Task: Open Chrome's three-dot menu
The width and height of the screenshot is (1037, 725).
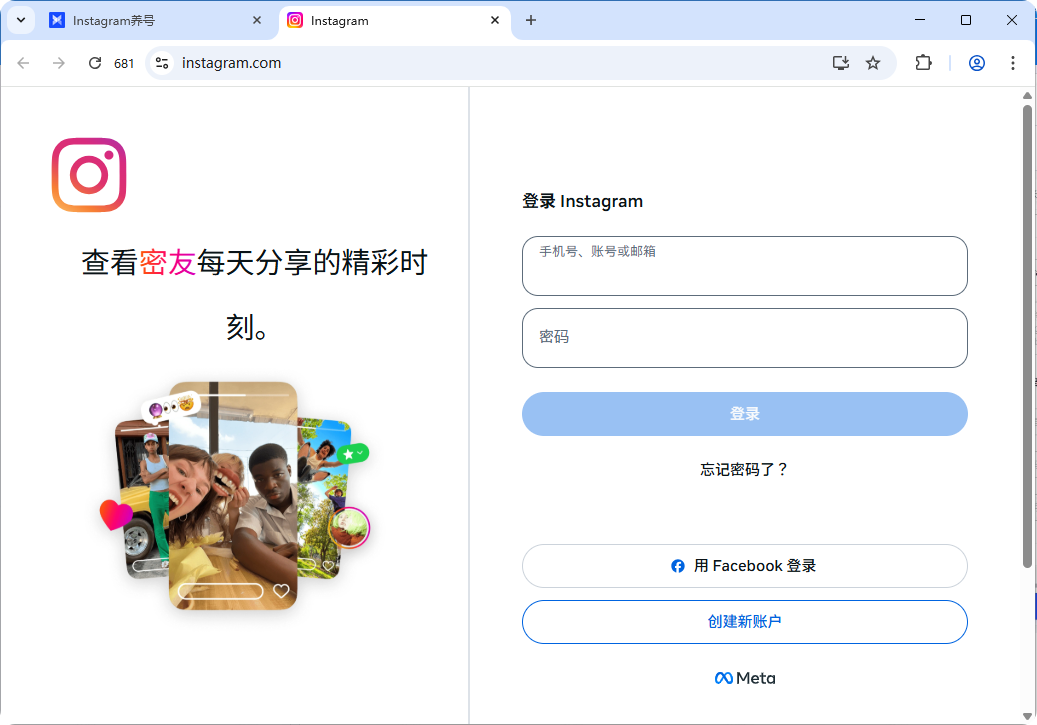Action: (x=1013, y=62)
